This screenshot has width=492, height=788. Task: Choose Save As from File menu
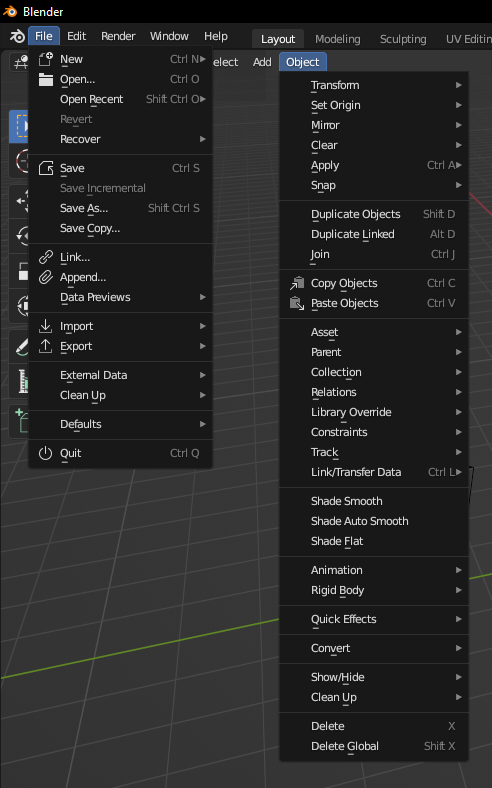[x=121, y=208]
